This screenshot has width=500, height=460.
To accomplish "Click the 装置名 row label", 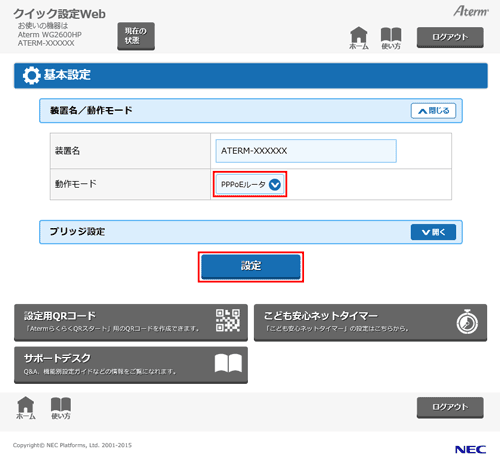I will pos(67,151).
